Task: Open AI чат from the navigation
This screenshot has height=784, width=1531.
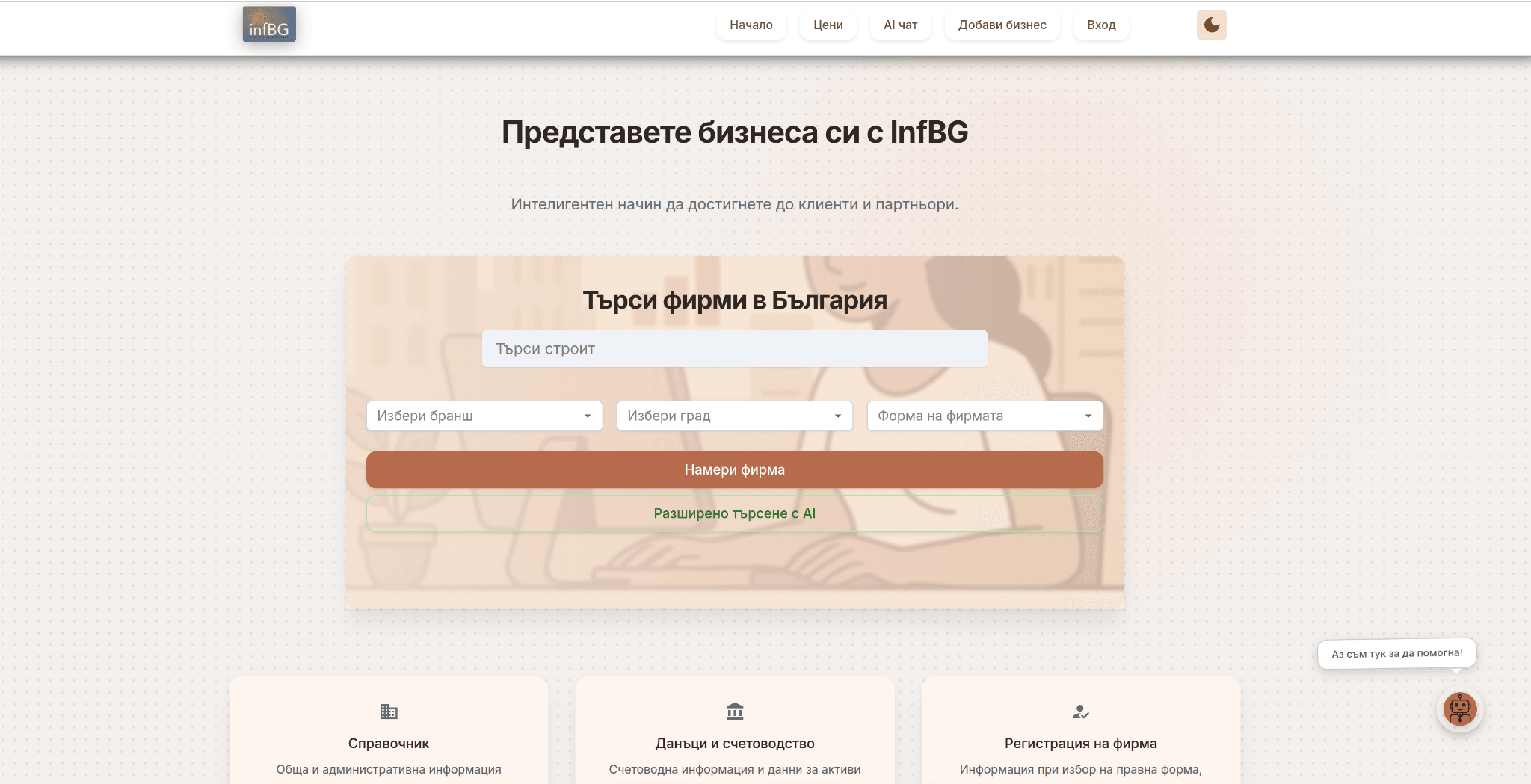Action: [901, 25]
